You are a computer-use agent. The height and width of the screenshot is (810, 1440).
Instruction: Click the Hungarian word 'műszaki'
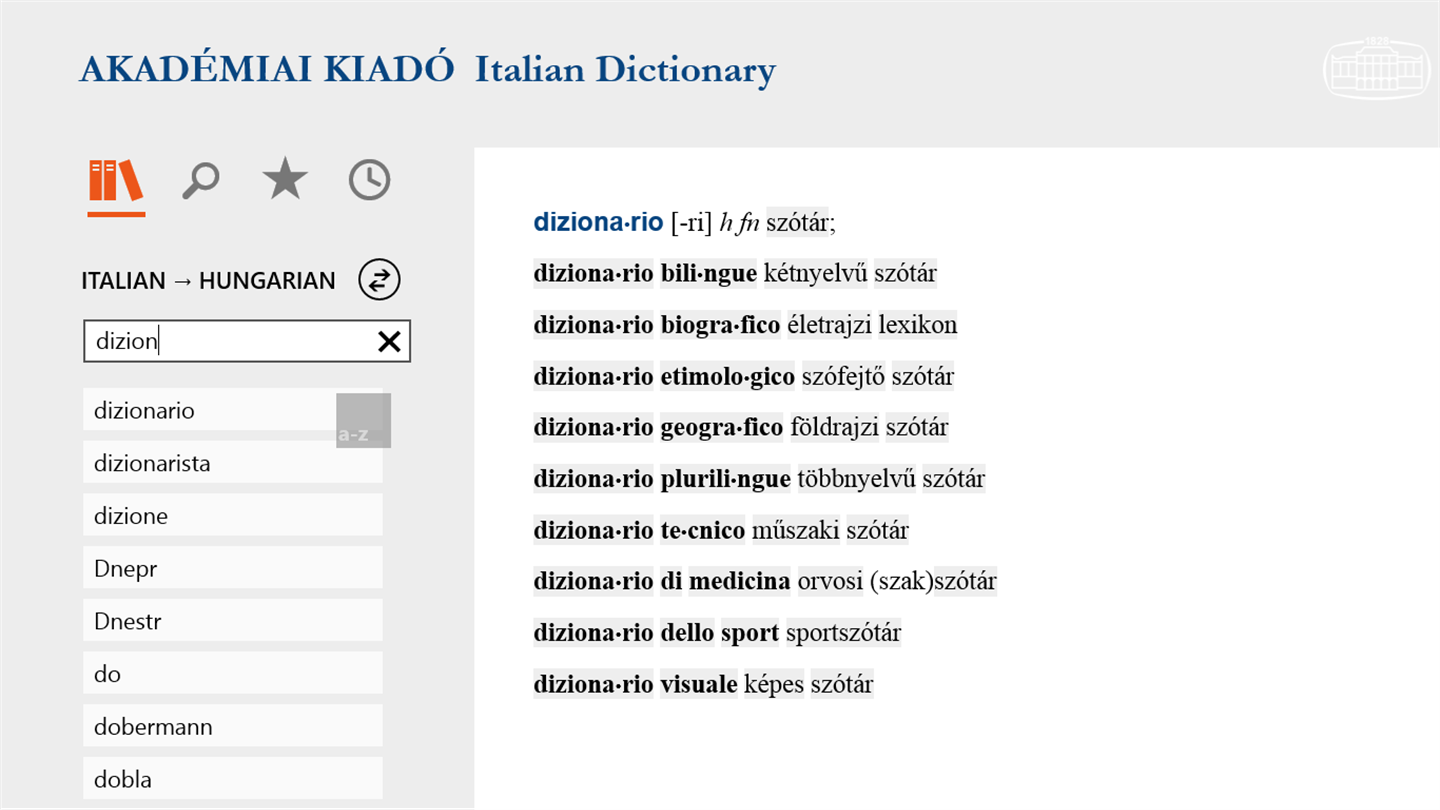click(796, 530)
